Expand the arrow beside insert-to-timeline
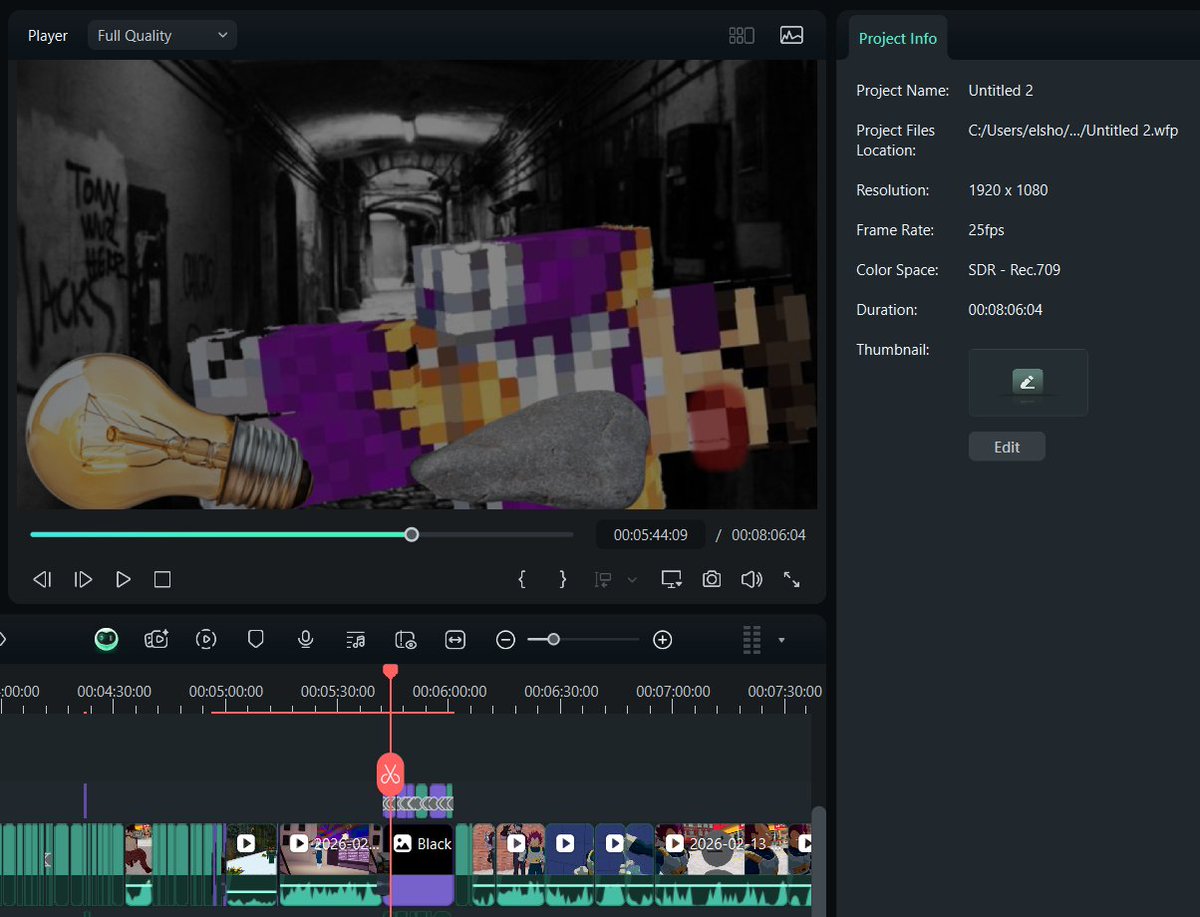The image size is (1200, 917). [x=631, y=580]
